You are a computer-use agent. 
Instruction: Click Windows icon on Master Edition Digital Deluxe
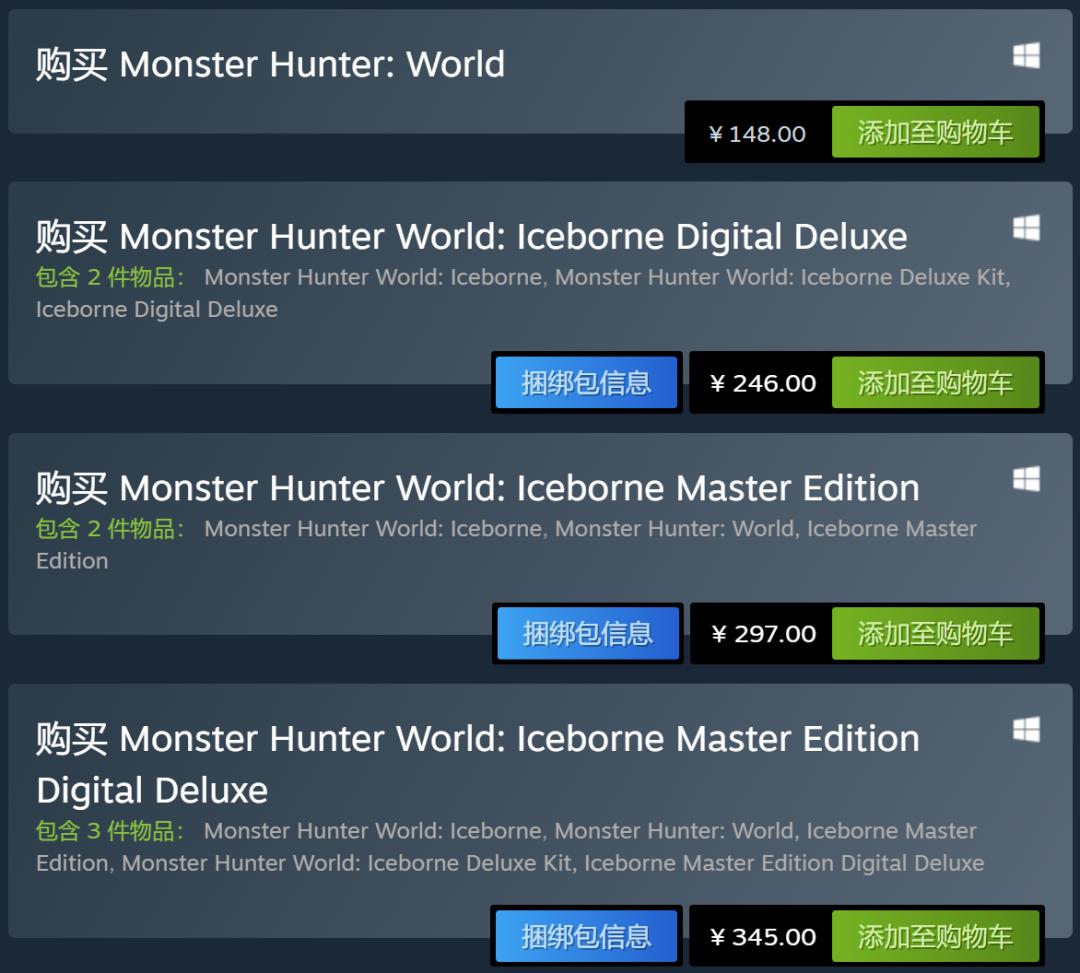[1026, 730]
